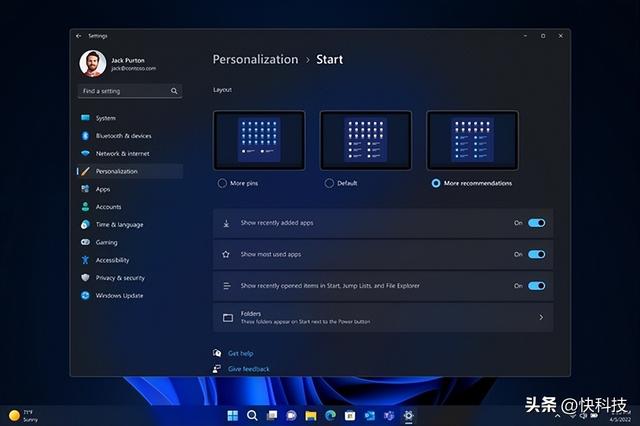Click the search magnifier in Find a setting

[174, 91]
